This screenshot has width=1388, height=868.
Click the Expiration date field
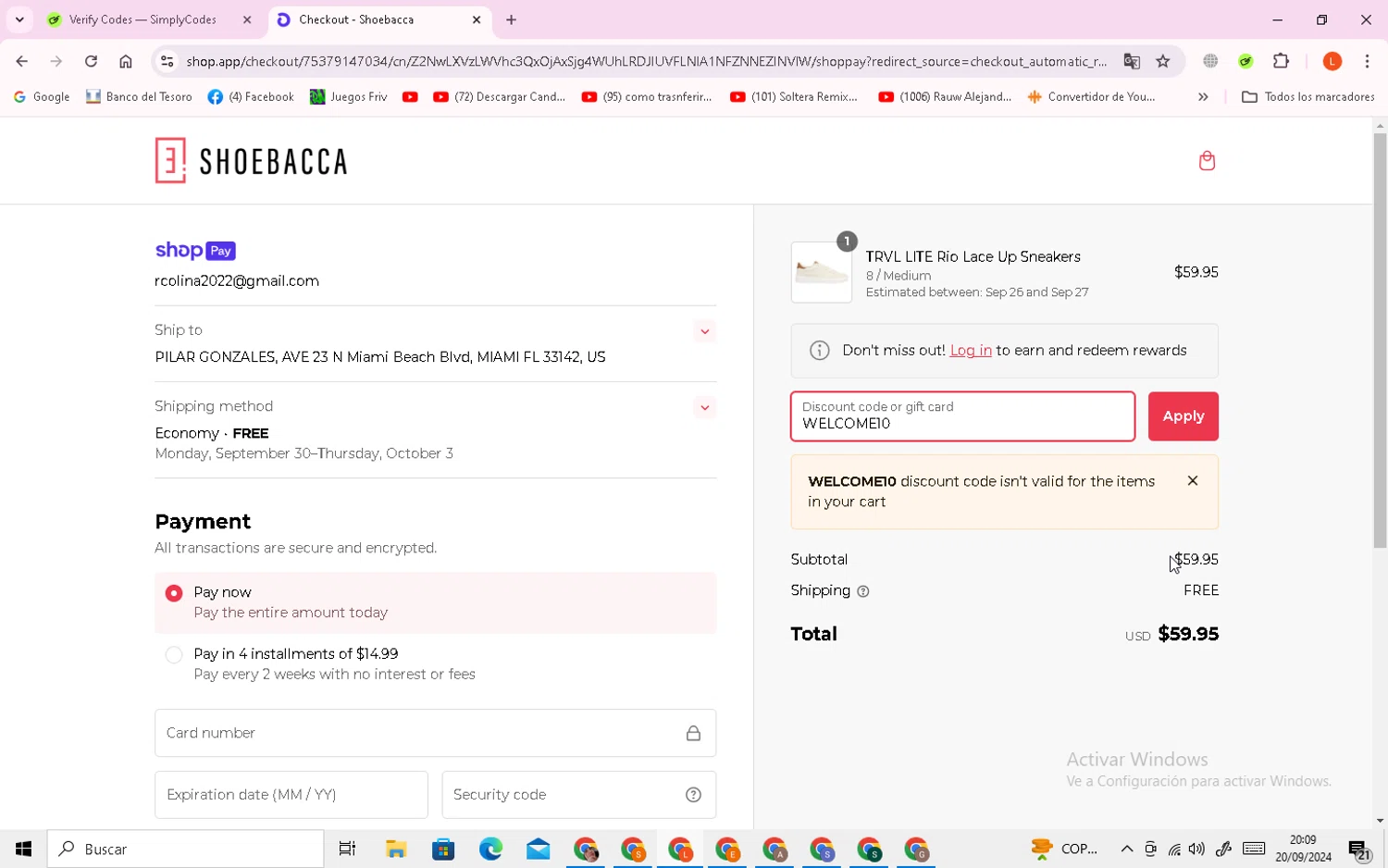point(291,795)
